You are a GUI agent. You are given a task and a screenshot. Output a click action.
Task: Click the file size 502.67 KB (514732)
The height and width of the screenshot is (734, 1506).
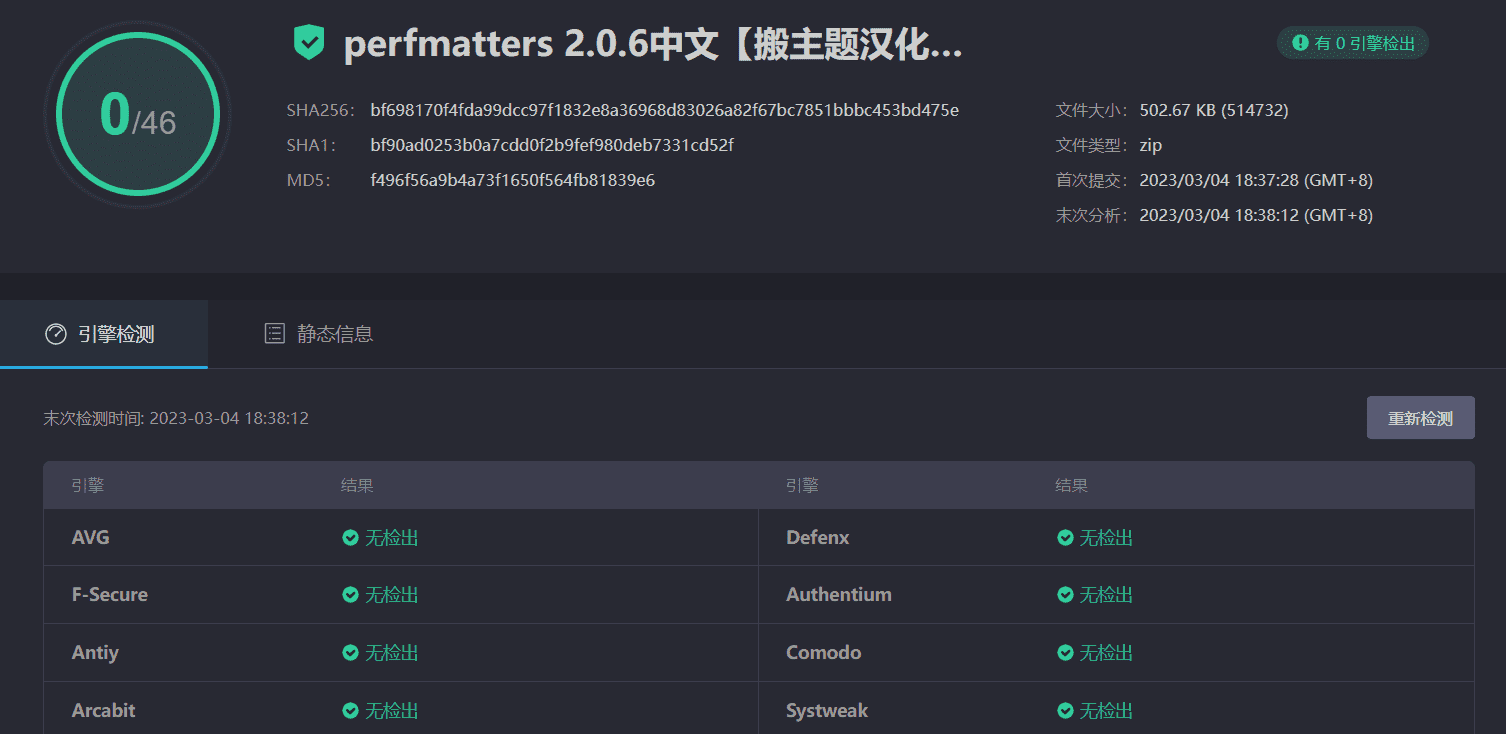[1214, 110]
